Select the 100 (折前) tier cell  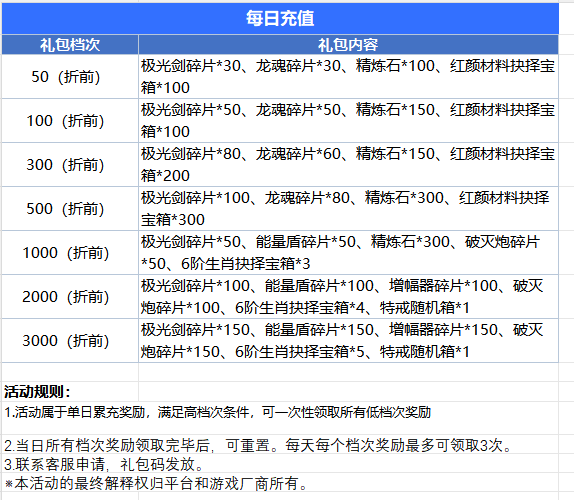[x=70, y=120]
